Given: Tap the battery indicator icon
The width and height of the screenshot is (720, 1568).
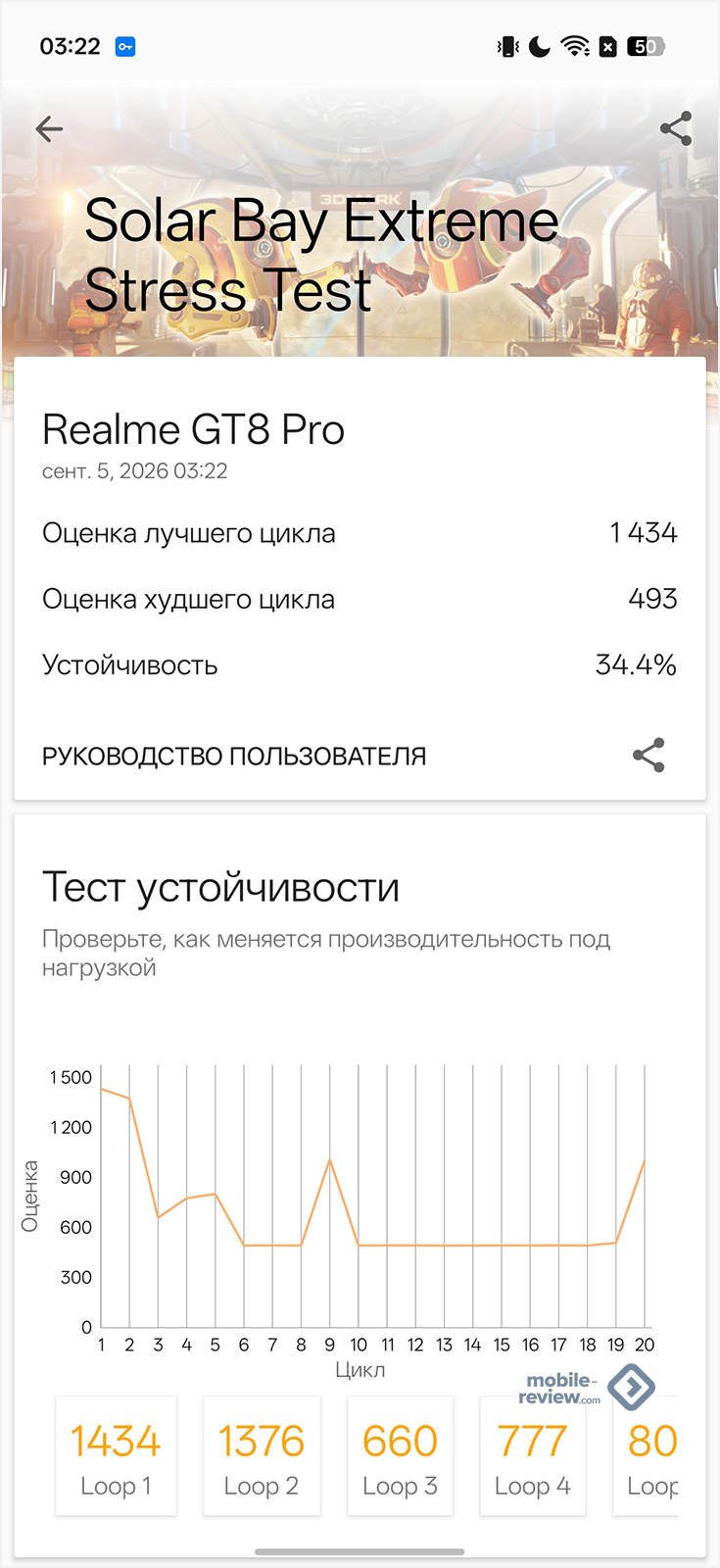Looking at the screenshot, I should pos(647,46).
